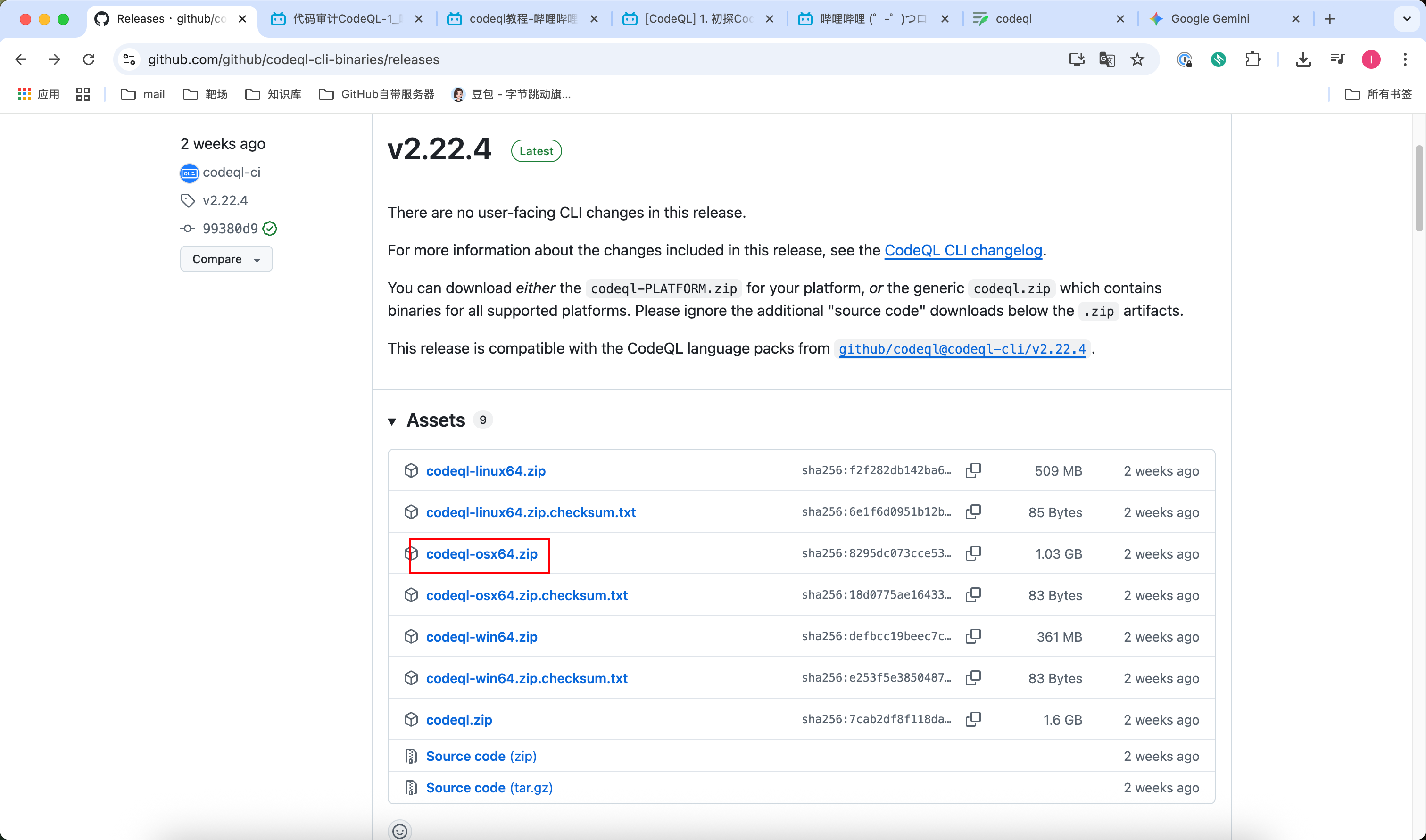Open the 豆包 bookmark
This screenshot has height=840, width=1426.
coord(511,94)
